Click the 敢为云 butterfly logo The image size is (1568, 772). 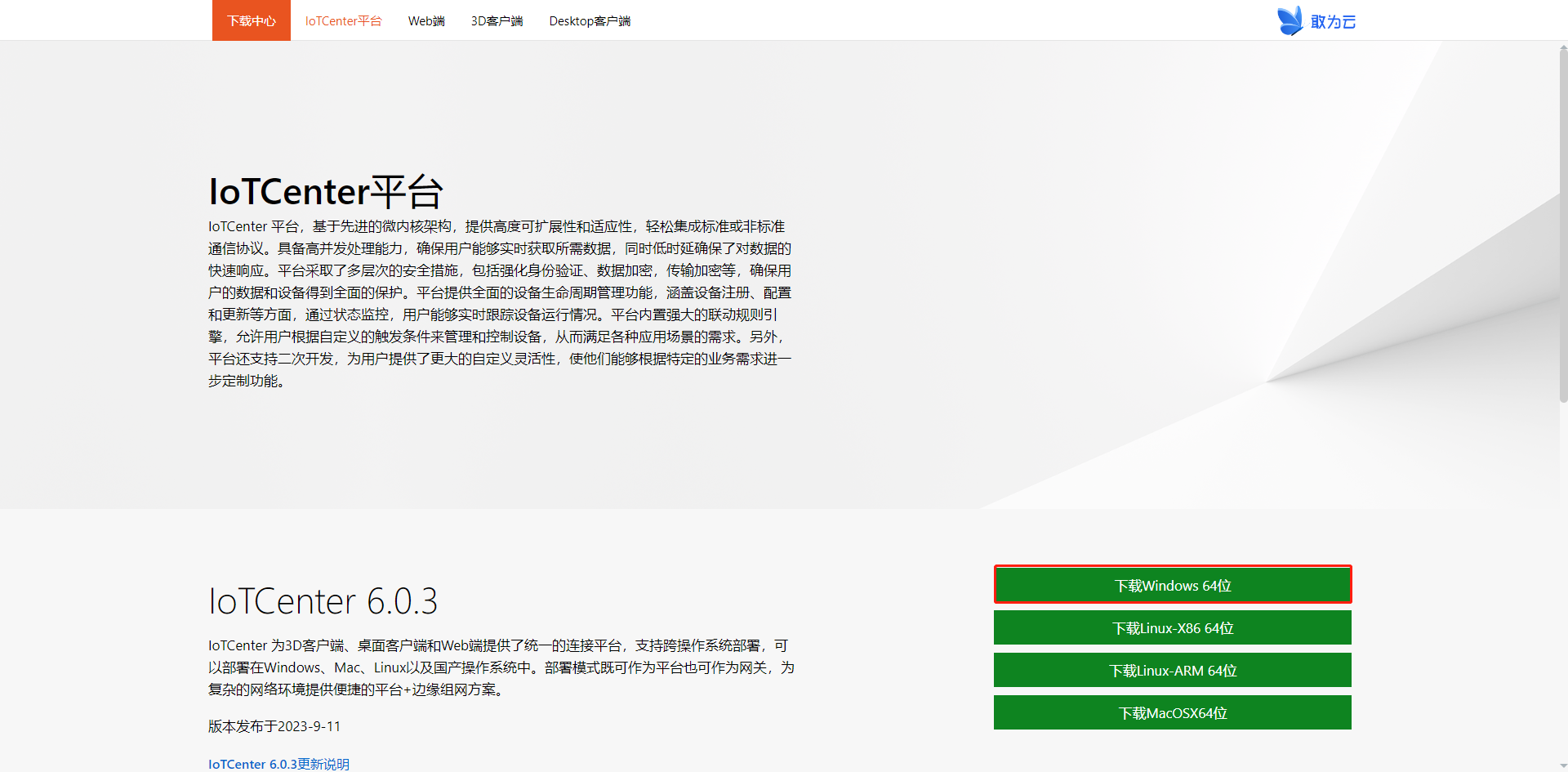coord(1316,21)
